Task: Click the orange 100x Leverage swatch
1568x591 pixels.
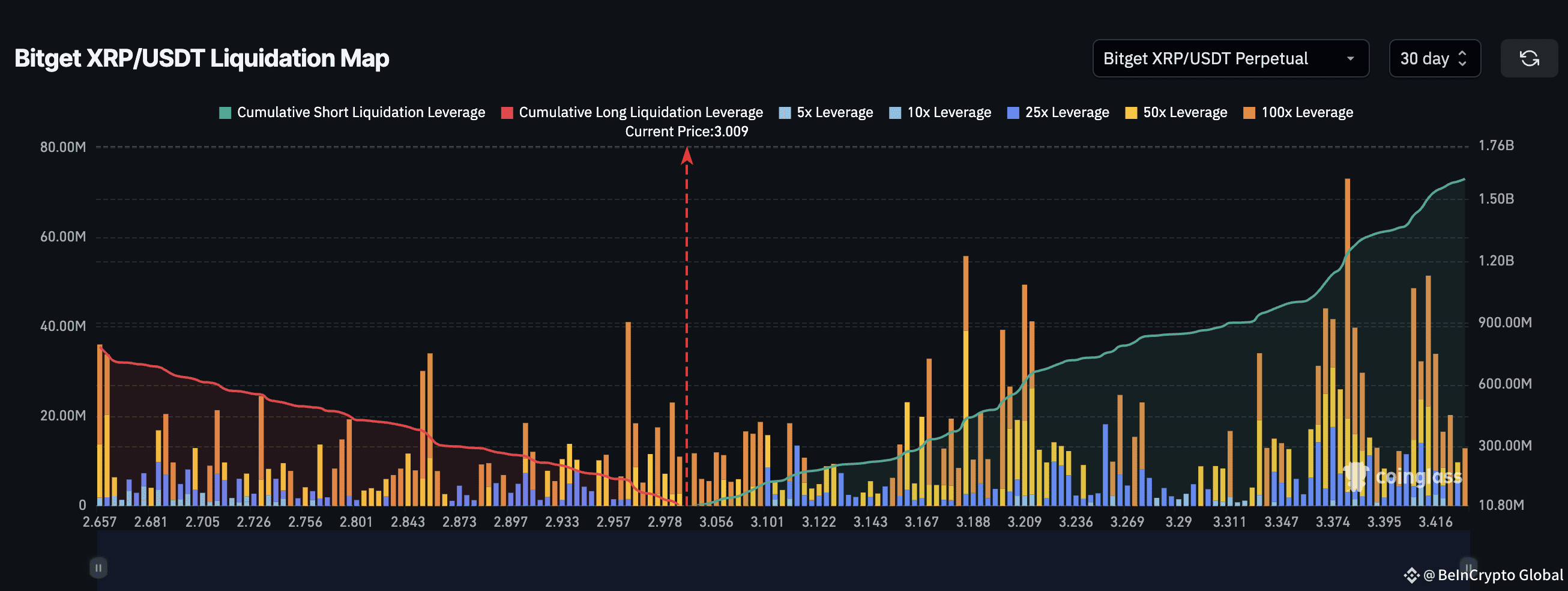Action: pos(1249,113)
